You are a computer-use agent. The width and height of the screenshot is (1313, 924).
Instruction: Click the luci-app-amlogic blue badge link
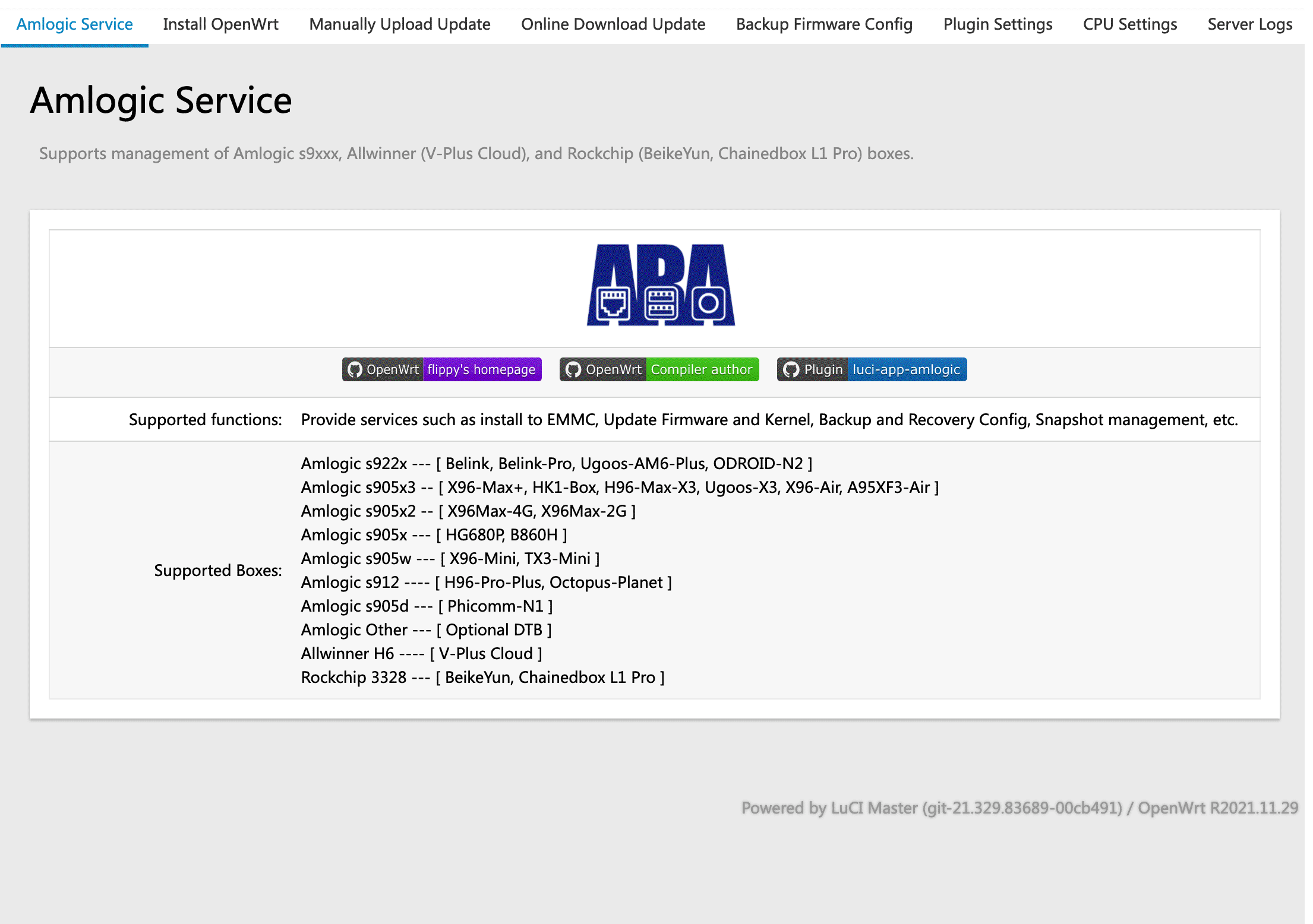[906, 369]
